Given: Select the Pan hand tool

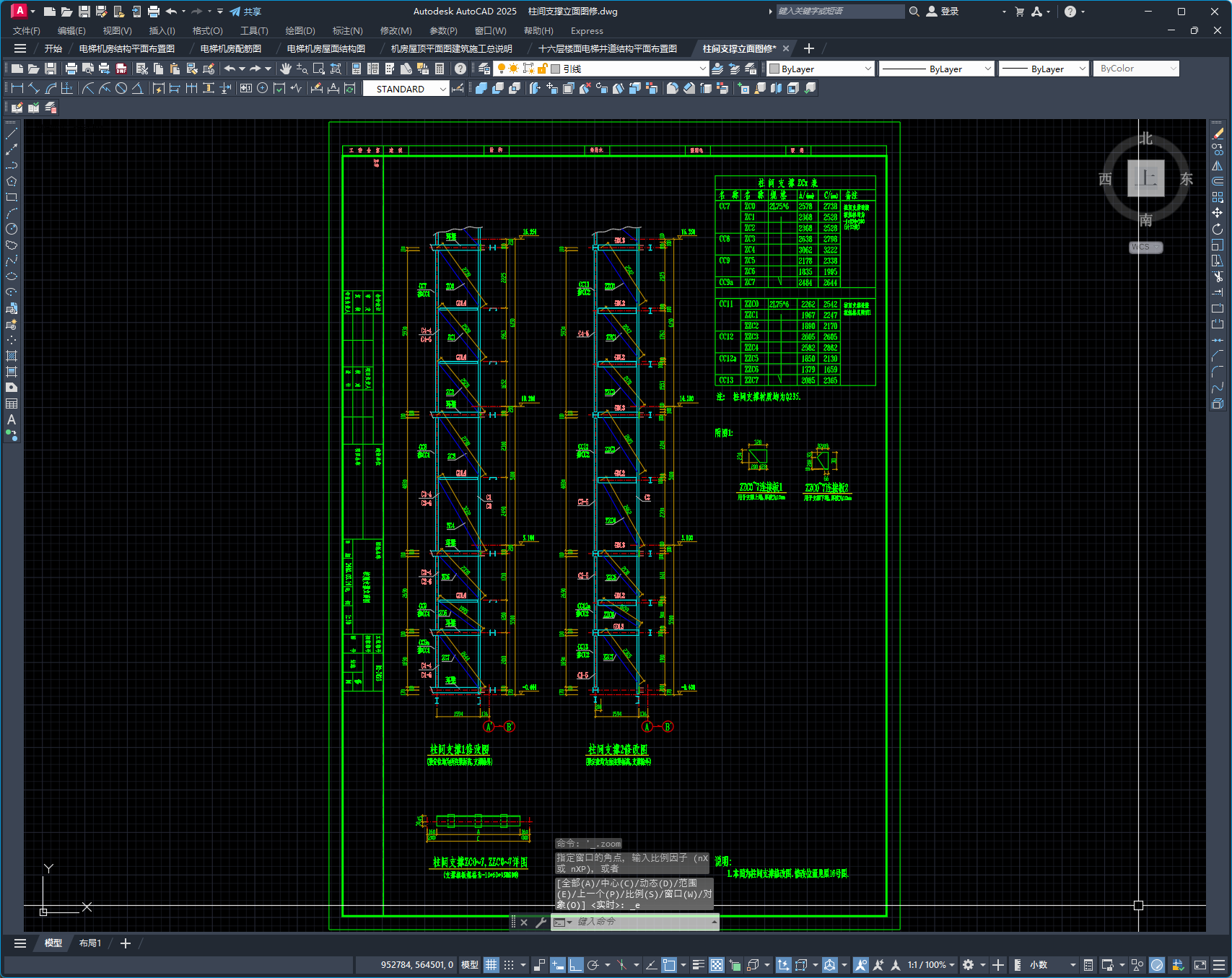Looking at the screenshot, I should [286, 69].
